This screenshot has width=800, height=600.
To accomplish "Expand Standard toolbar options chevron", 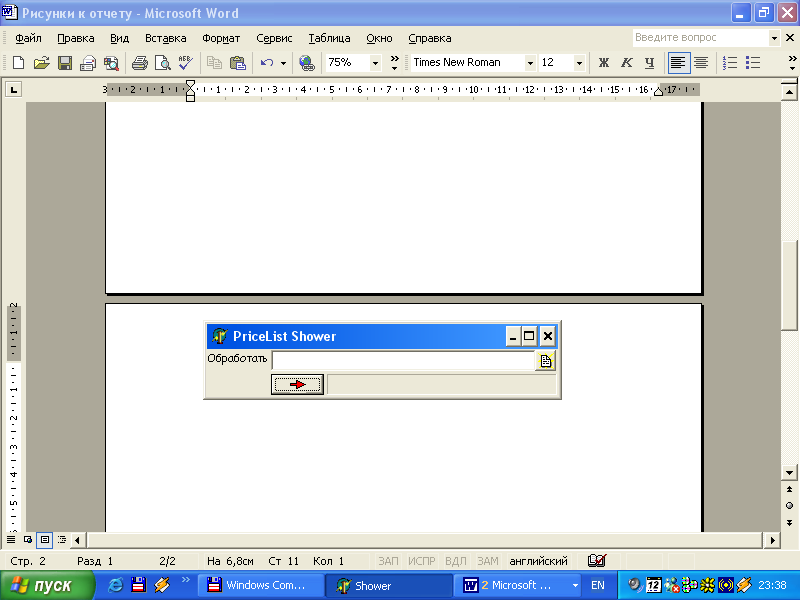I will 394,63.
